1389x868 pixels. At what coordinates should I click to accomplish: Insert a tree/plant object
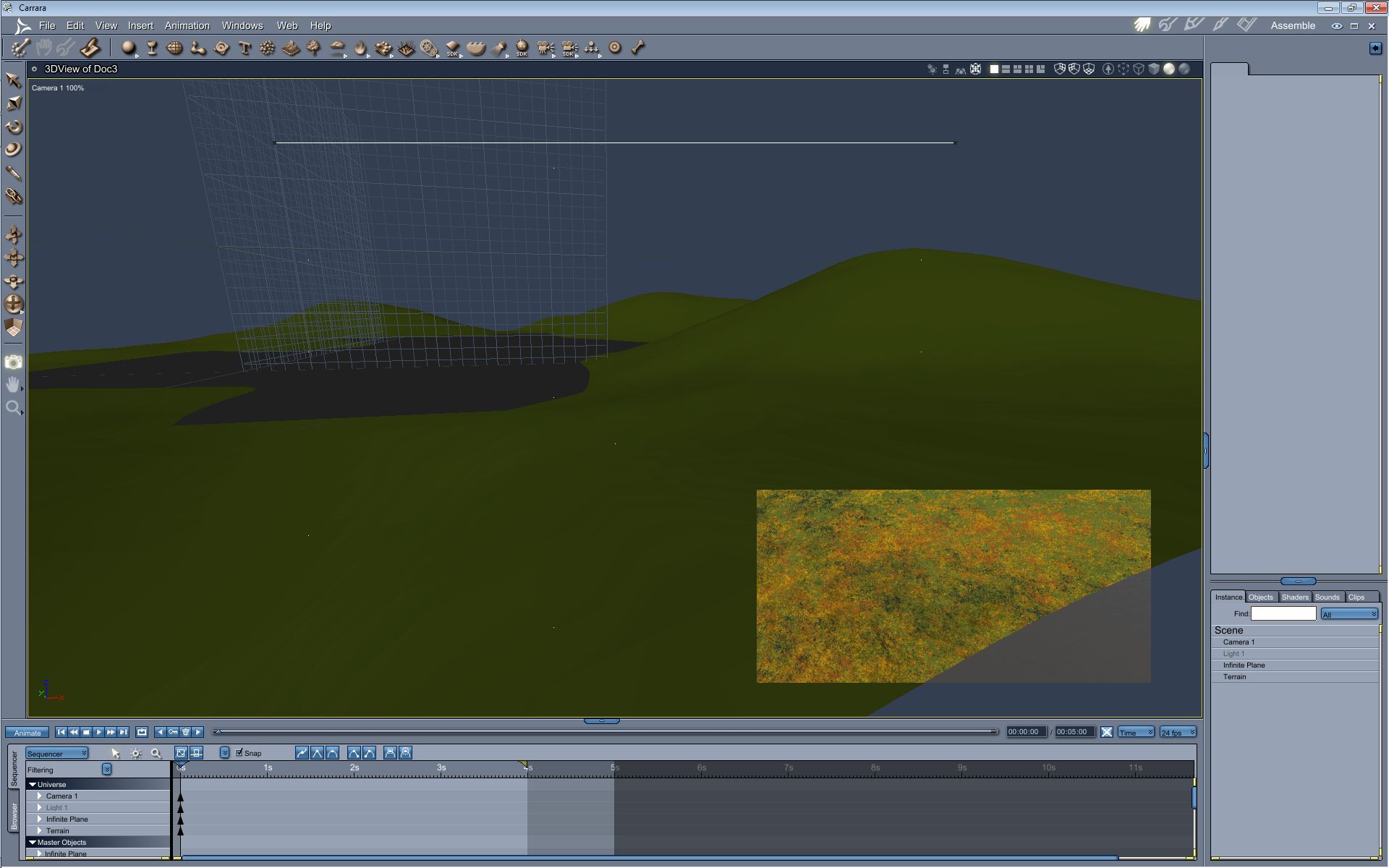(314, 48)
